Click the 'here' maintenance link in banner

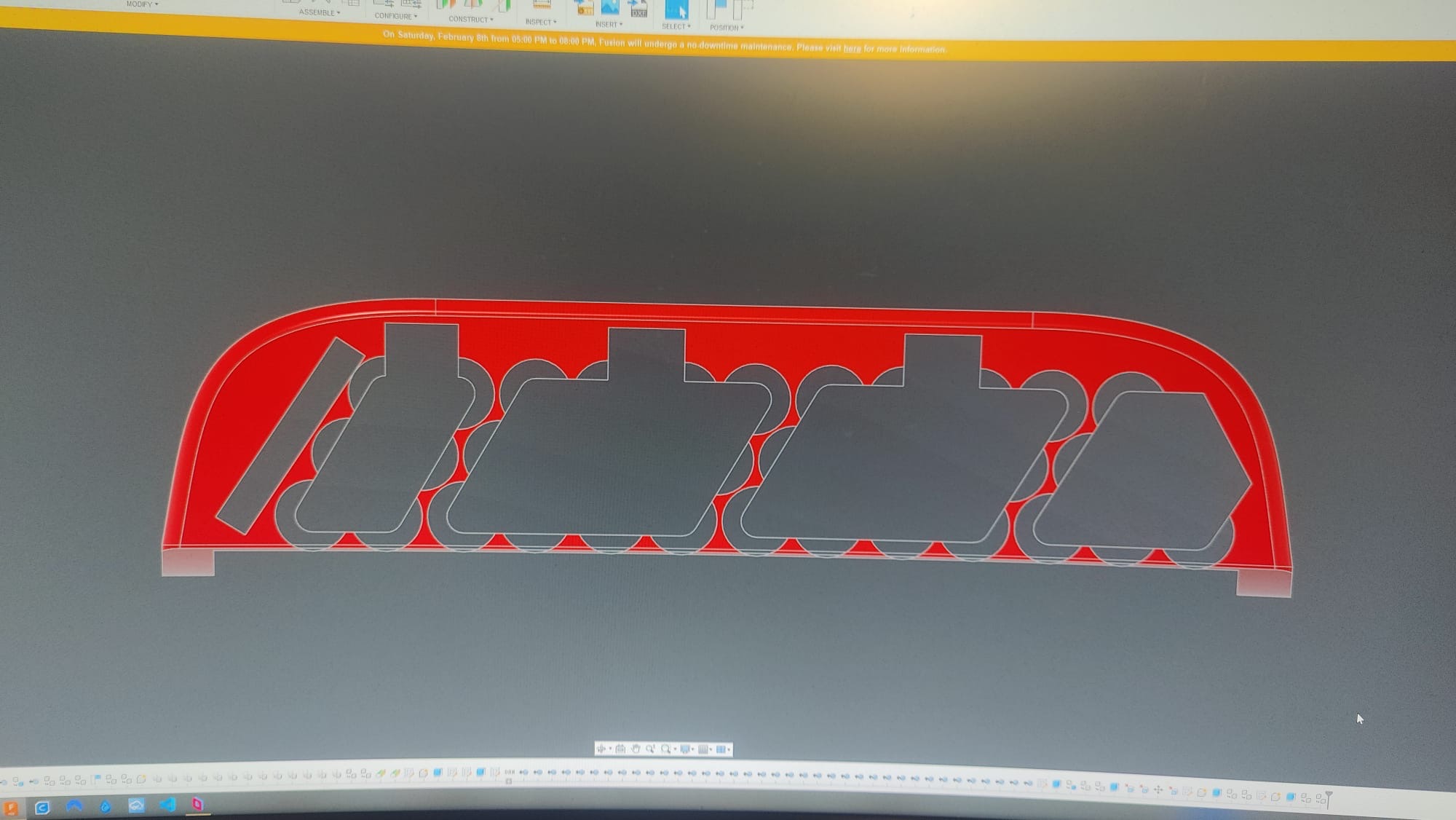pos(852,48)
